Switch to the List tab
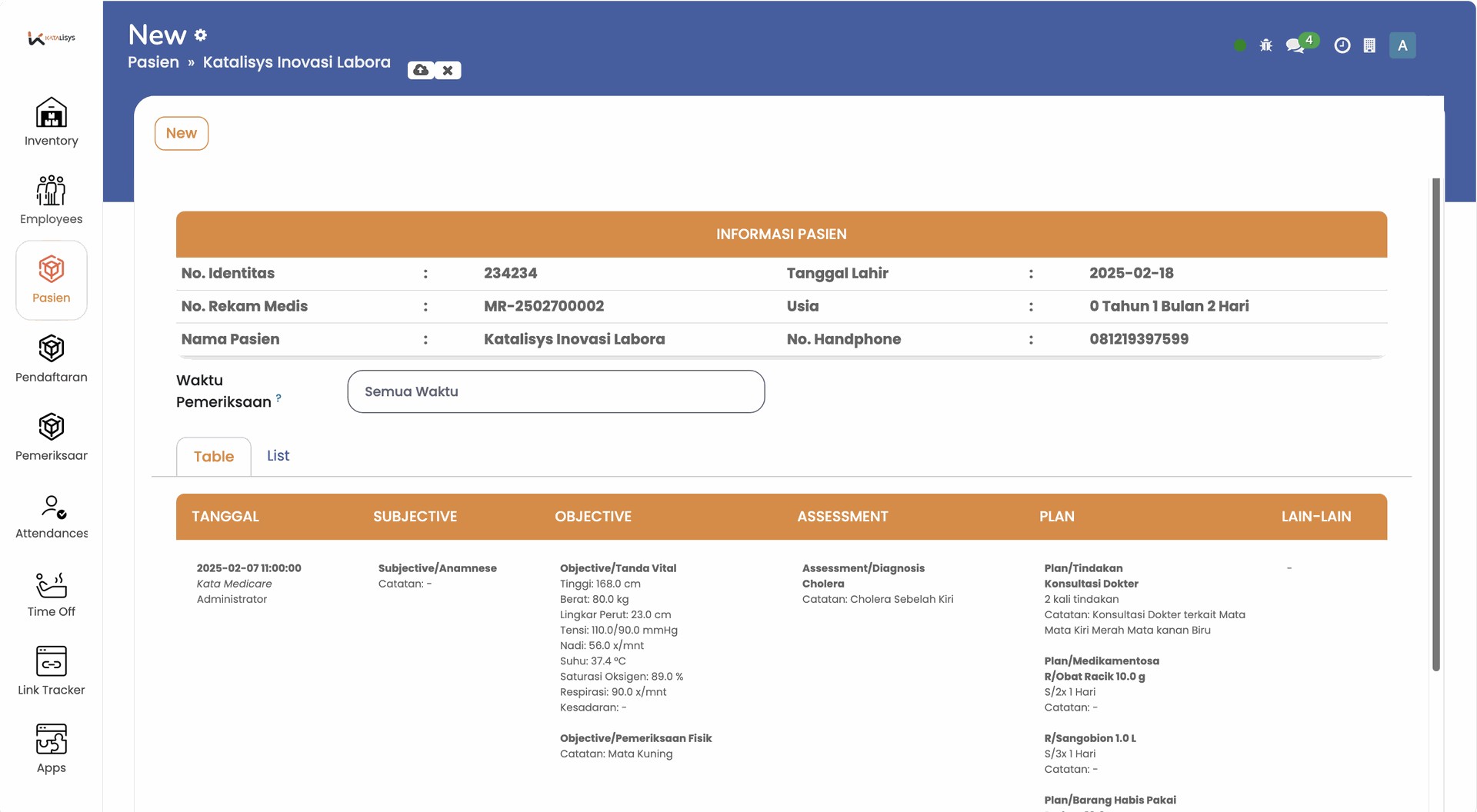The height and width of the screenshot is (812, 1477). tap(278, 456)
